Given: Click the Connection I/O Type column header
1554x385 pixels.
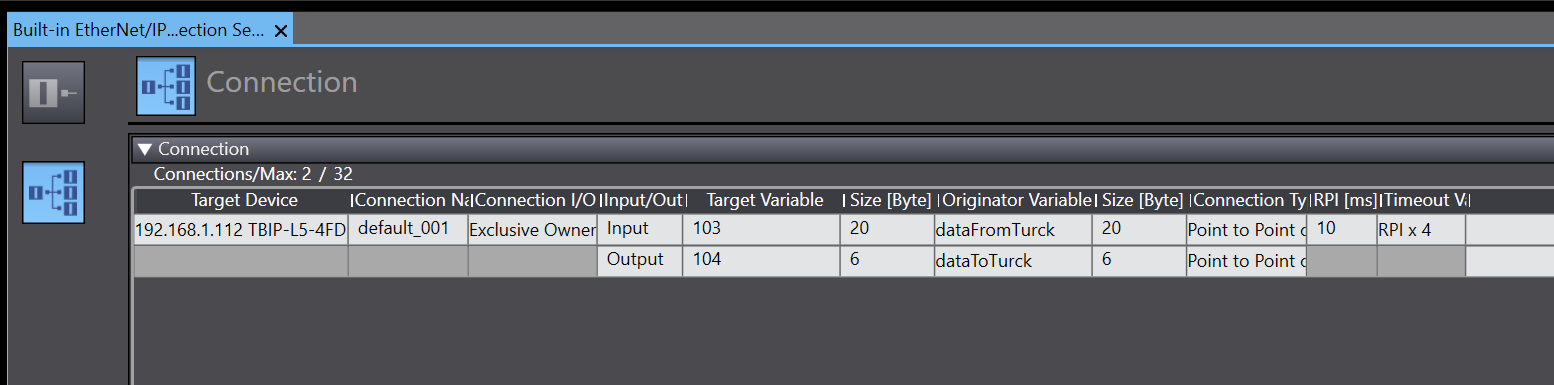Looking at the screenshot, I should 535,200.
